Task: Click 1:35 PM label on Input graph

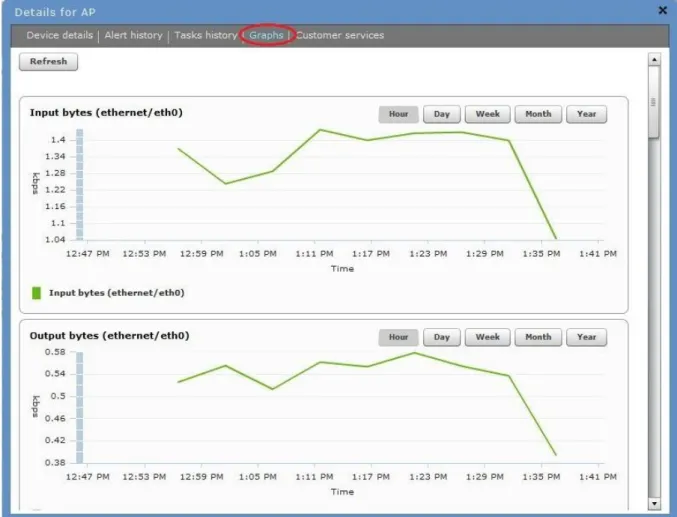Action: tap(541, 254)
